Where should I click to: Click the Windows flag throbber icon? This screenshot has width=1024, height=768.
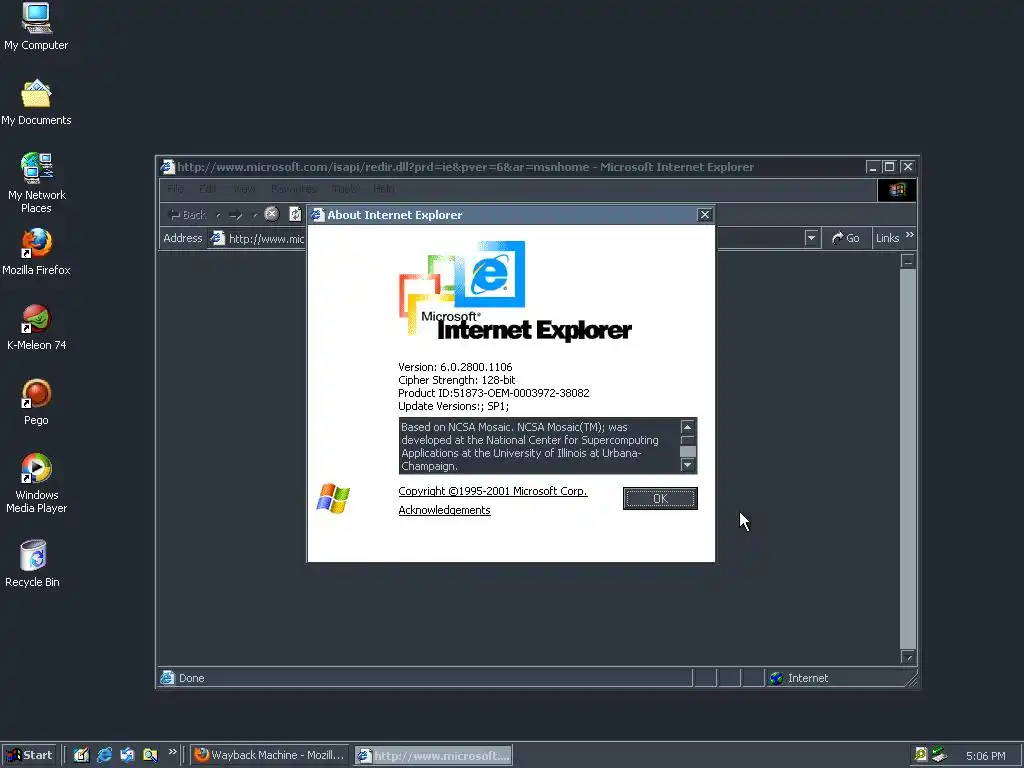(x=897, y=189)
